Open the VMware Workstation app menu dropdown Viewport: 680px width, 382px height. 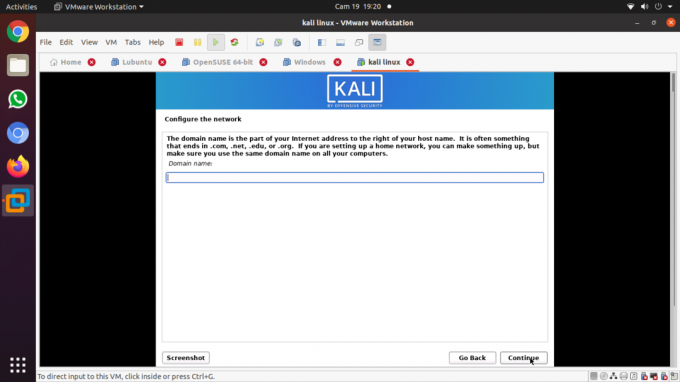click(x=99, y=7)
